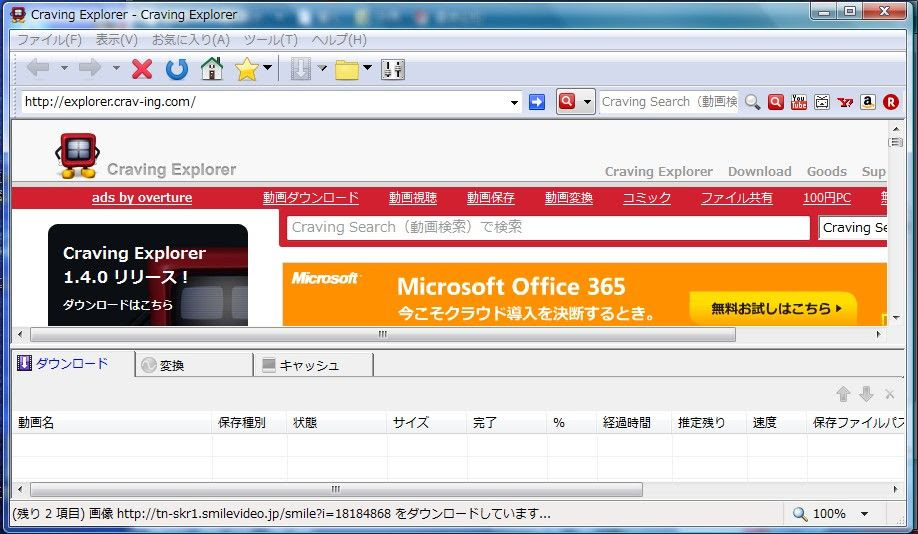Screen dimensions: 918x534
Task: Search Amazon with the 'a' icon
Action: pyautogui.click(x=868, y=102)
